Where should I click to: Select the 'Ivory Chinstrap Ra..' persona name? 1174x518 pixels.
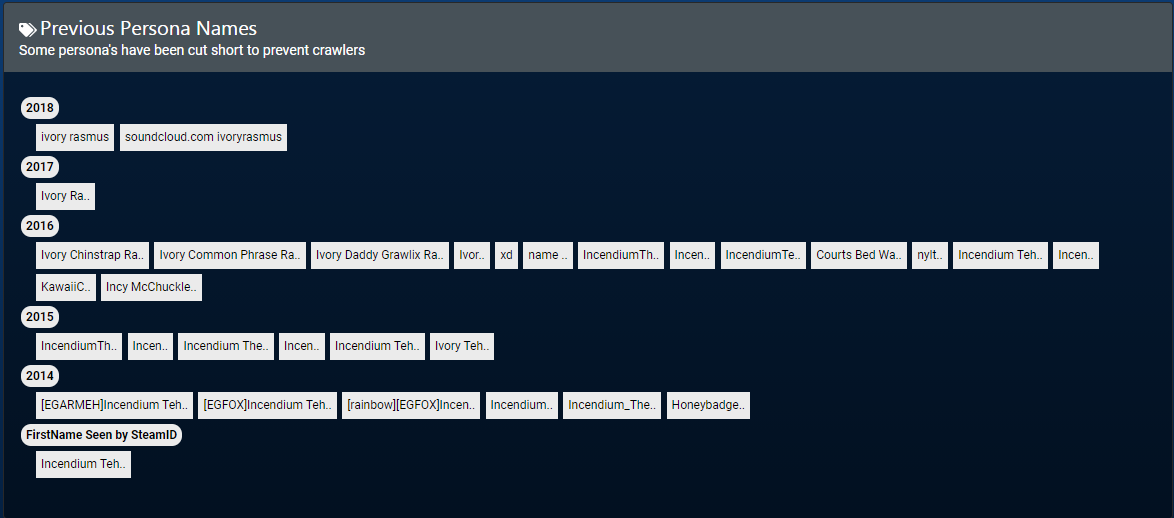click(x=92, y=255)
